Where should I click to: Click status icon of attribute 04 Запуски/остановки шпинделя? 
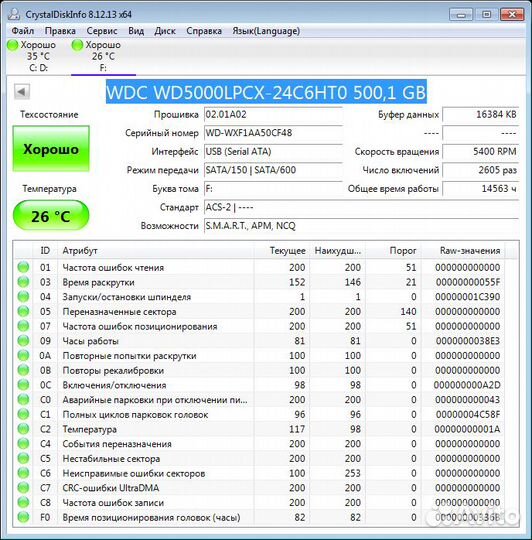coord(23,297)
